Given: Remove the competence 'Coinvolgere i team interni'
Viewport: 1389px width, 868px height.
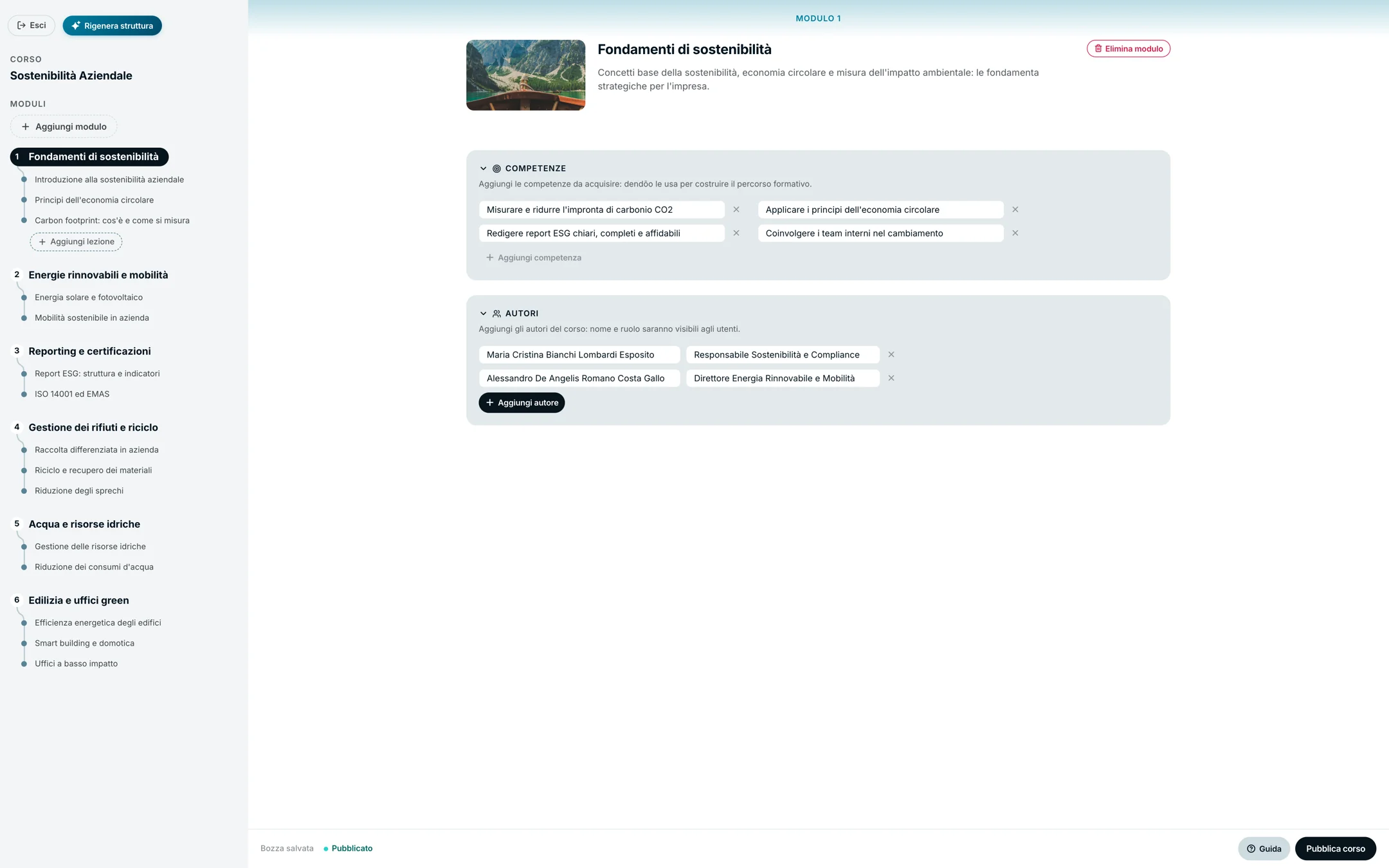Looking at the screenshot, I should [1015, 233].
